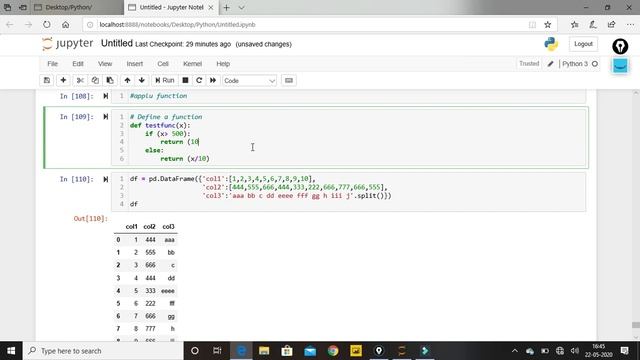Open File Explorer from the taskbar

click(264, 351)
